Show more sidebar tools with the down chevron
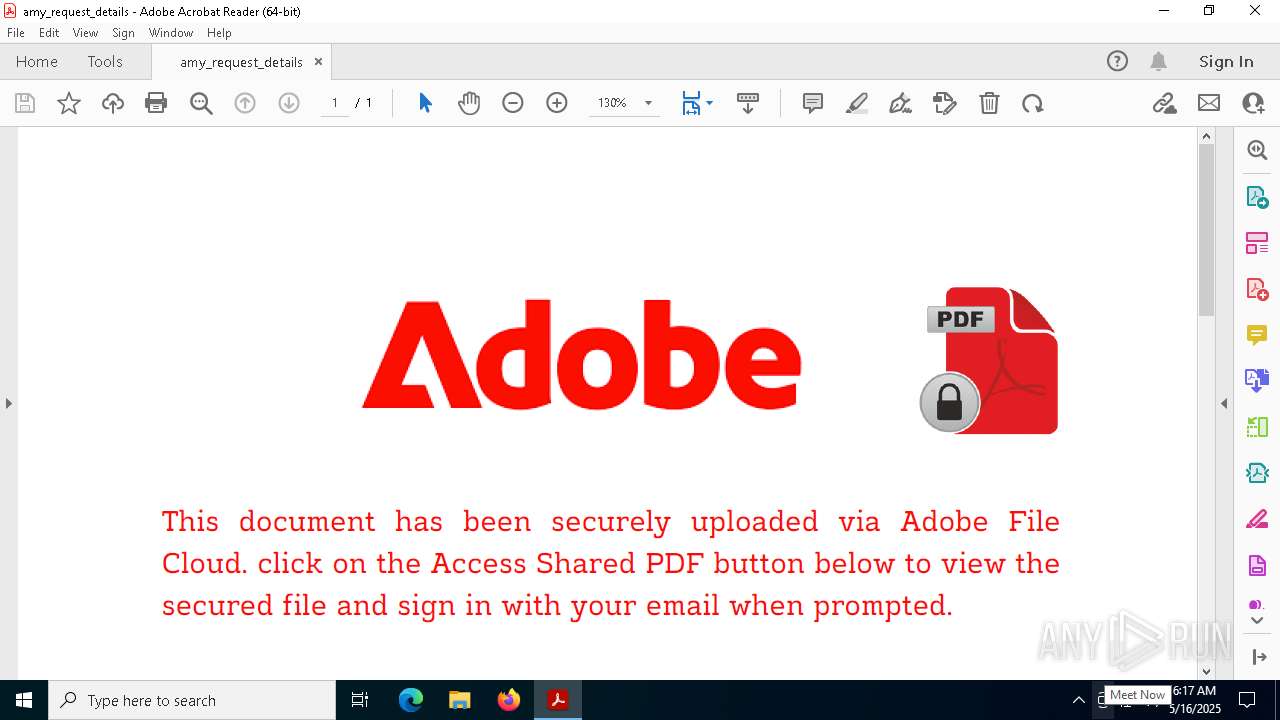This screenshot has height=720, width=1280. coord(1257,620)
